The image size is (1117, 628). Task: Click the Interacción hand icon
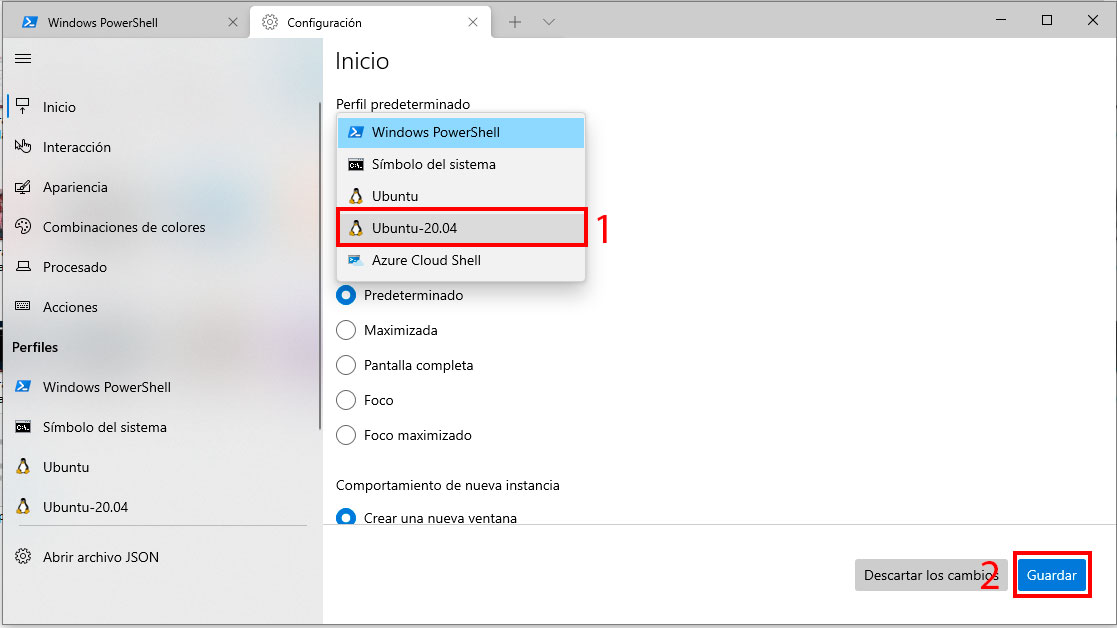[23, 146]
